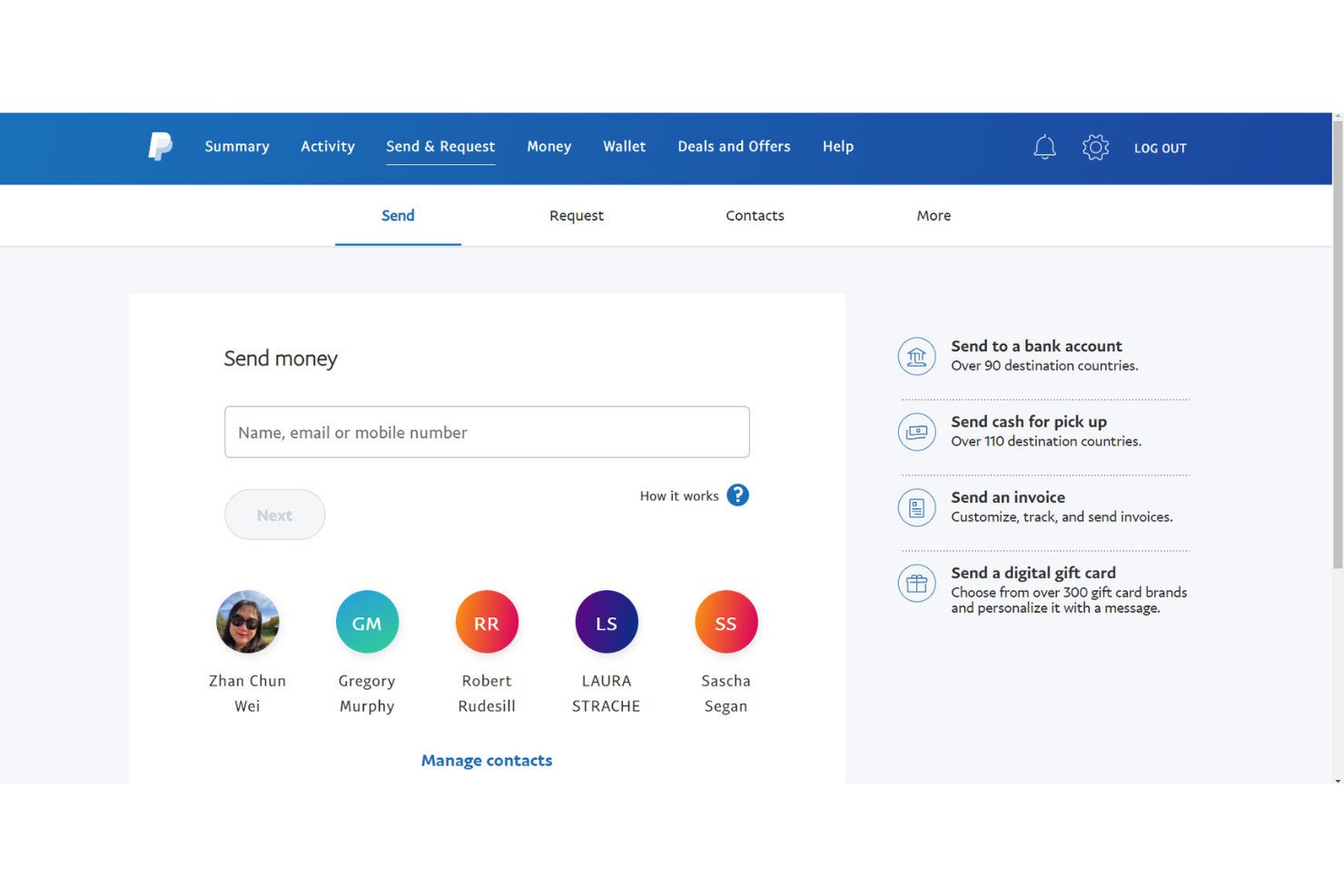Click the Sascha Segan name label
This screenshot has width=1344, height=896.
pyautogui.click(x=726, y=694)
